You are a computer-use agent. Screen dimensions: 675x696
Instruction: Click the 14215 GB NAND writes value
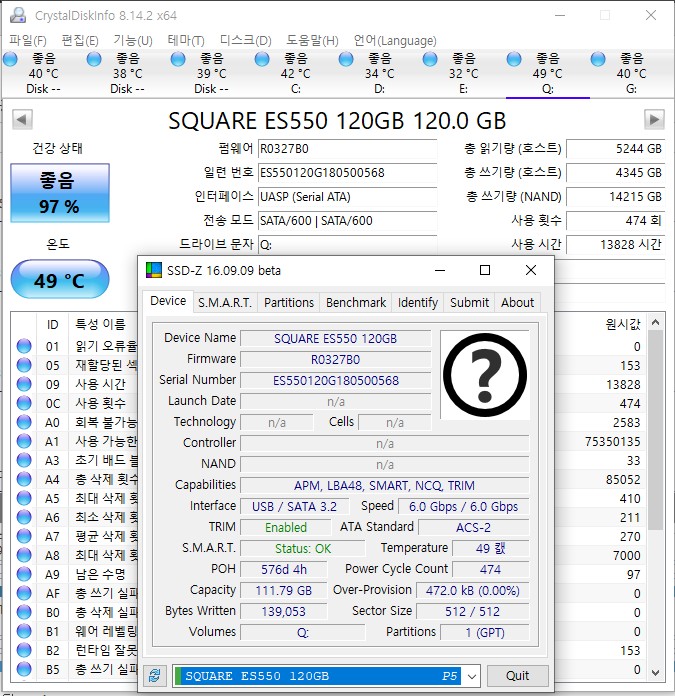[x=616, y=197]
